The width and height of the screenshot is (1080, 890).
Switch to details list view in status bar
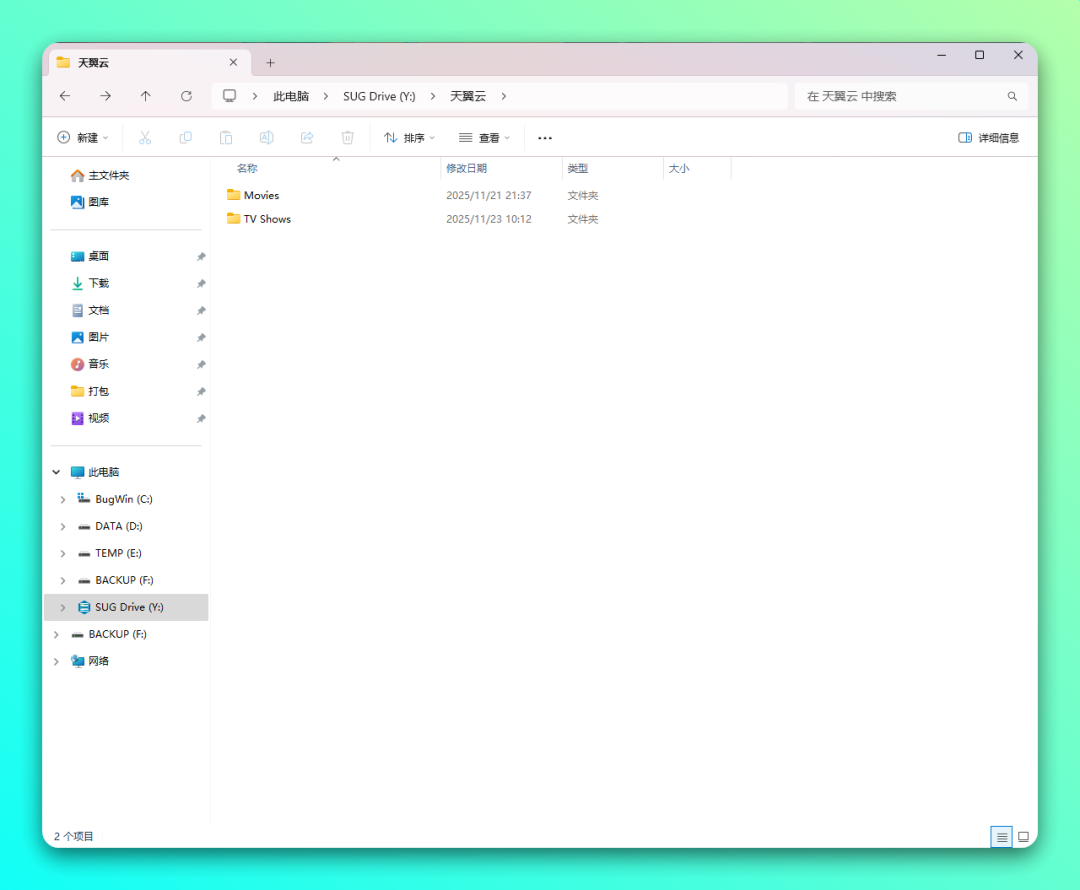point(1001,837)
